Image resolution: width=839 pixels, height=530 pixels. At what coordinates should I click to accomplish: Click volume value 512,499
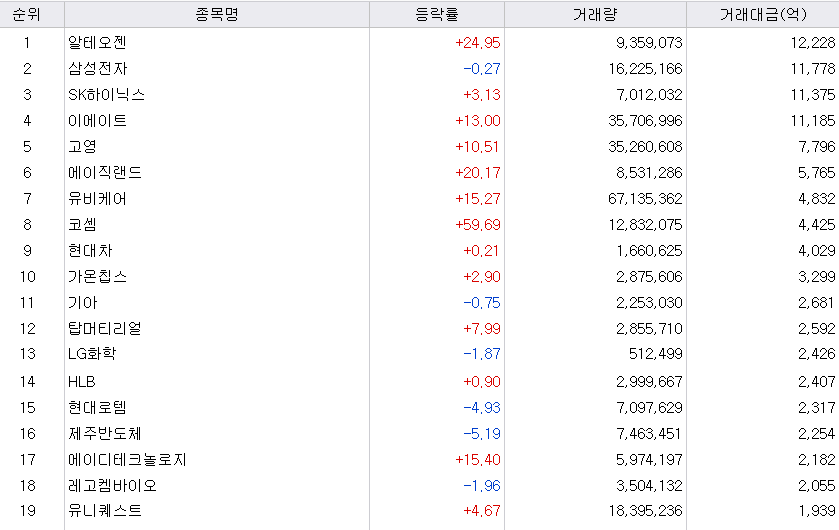point(655,354)
